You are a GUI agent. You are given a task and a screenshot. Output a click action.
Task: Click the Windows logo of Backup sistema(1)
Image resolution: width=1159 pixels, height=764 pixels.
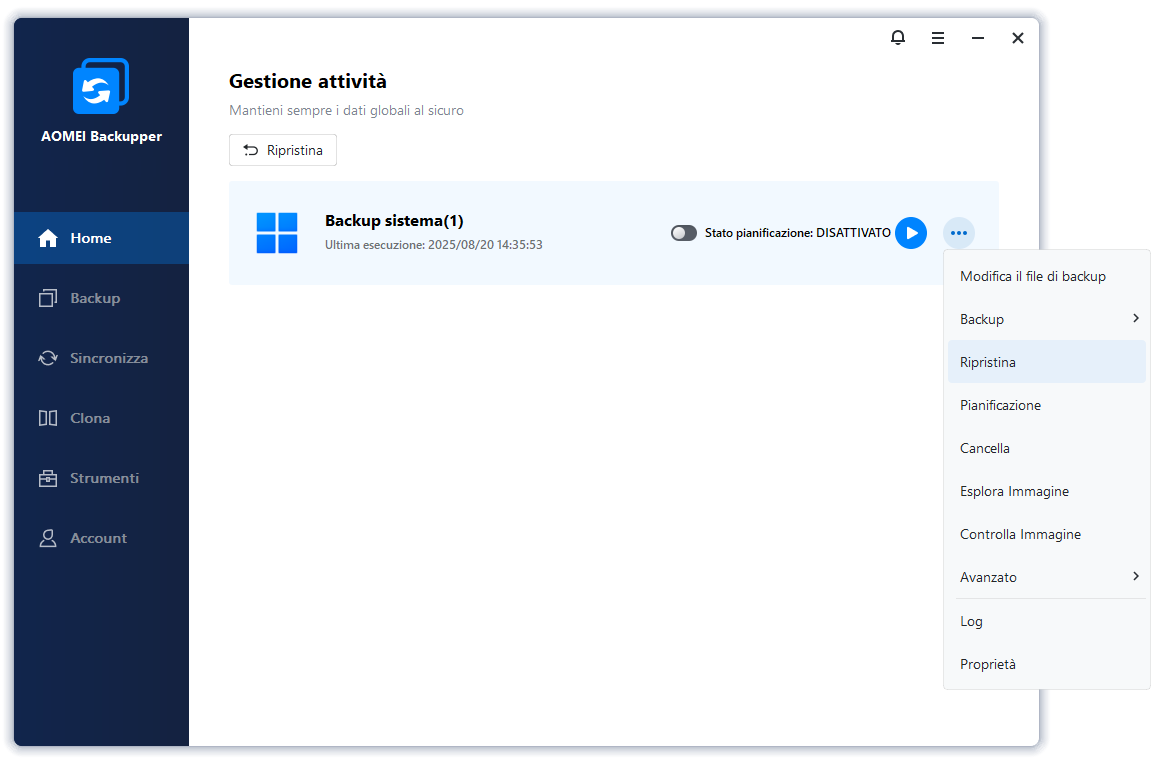[x=277, y=233]
